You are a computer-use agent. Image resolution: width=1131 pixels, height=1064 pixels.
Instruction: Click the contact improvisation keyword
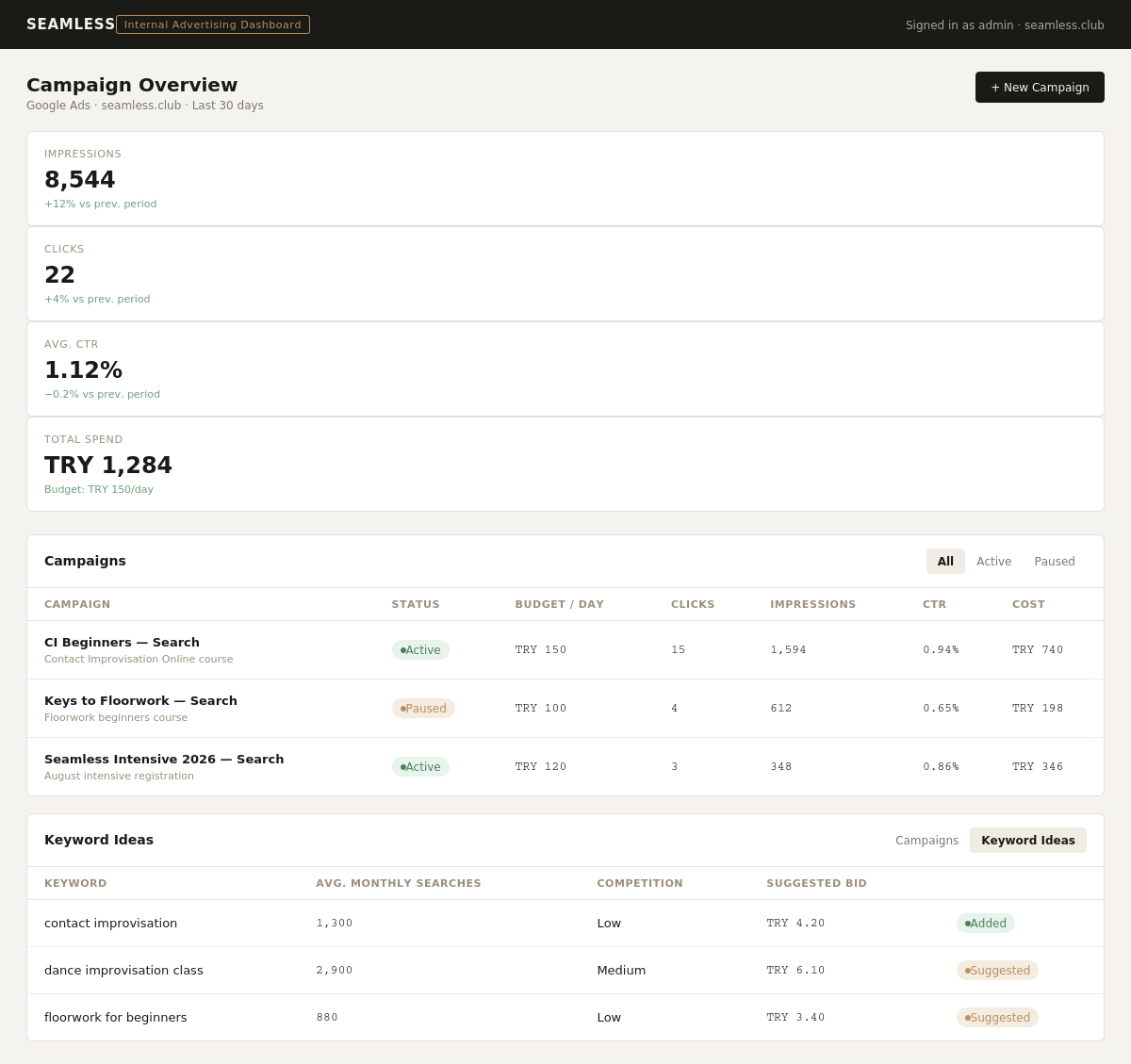(110, 924)
